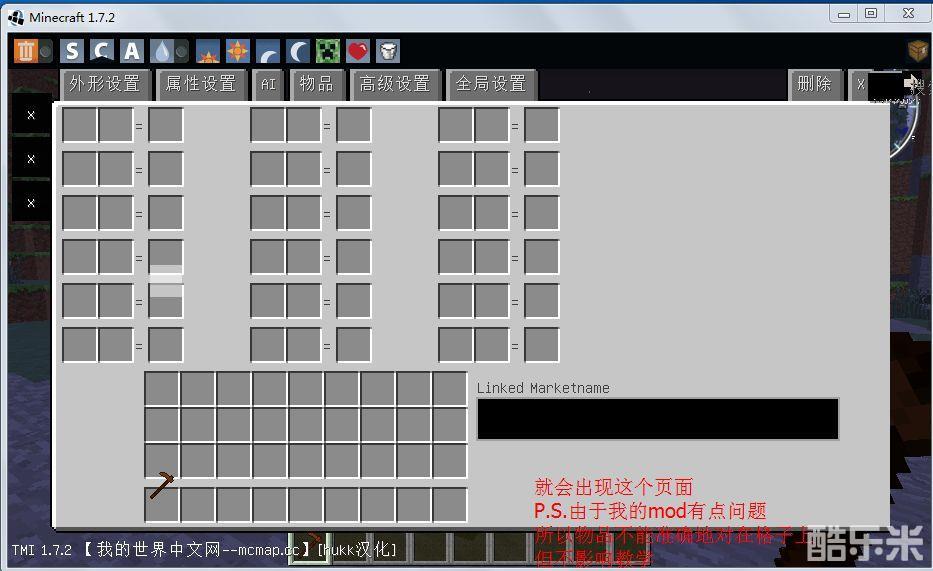933x571 pixels.
Task: Set time to midnight with the crescent moon icon
Action: (x=298, y=51)
